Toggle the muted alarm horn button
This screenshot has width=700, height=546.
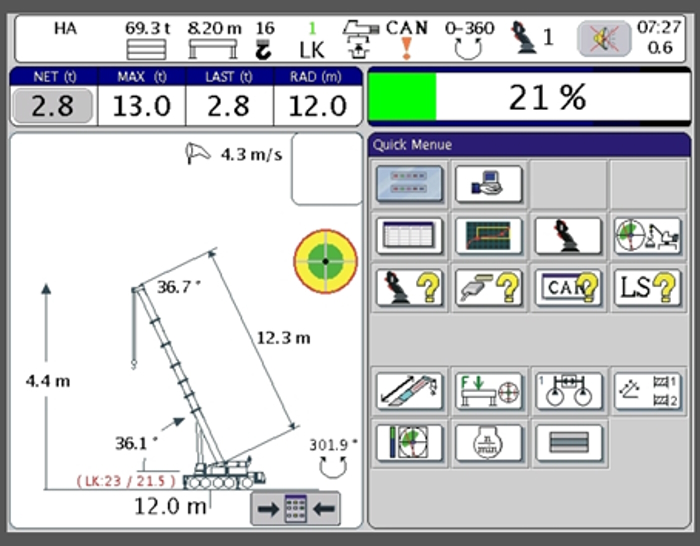point(603,38)
